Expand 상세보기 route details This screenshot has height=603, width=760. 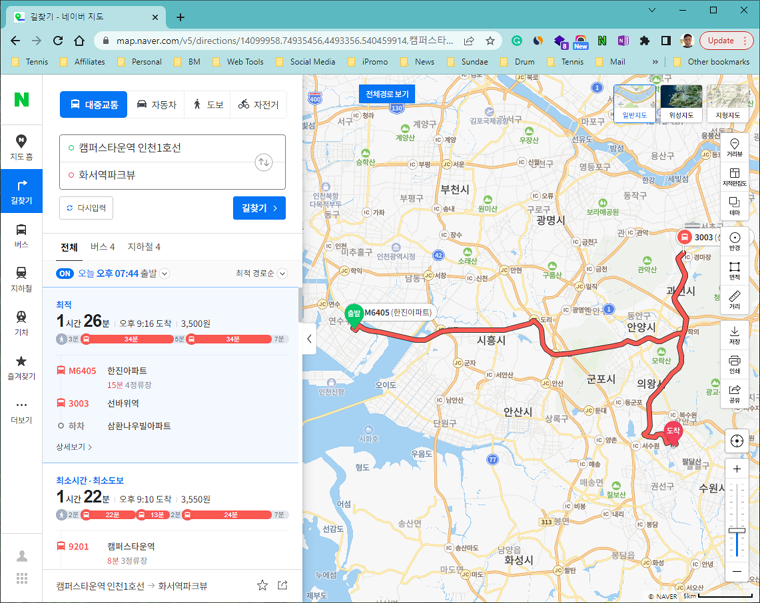click(74, 446)
